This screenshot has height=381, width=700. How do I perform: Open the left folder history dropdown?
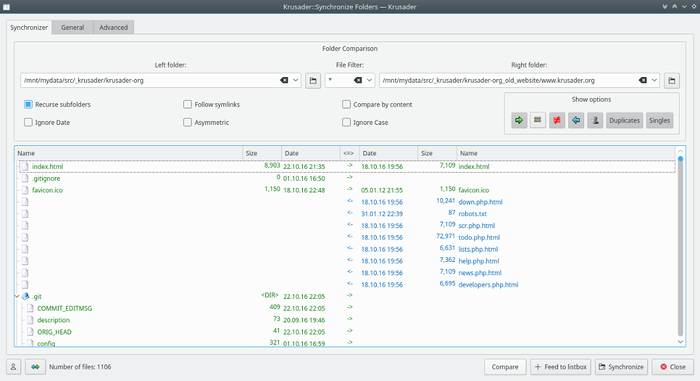(x=296, y=80)
